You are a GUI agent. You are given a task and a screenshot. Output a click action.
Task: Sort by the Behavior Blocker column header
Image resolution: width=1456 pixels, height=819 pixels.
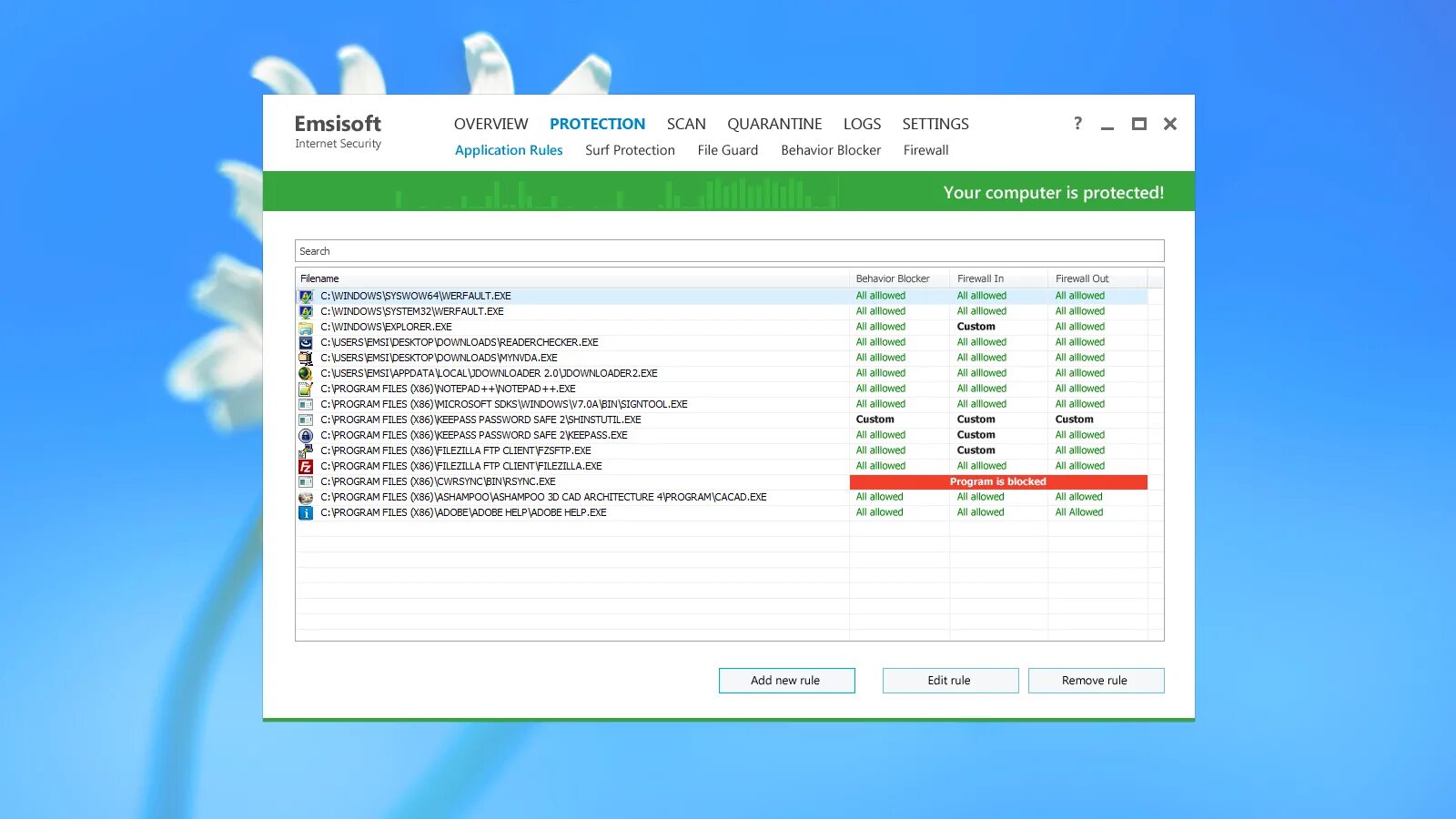pyautogui.click(x=899, y=278)
